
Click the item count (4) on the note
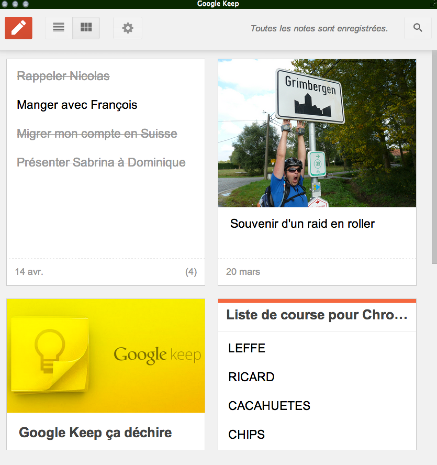click(x=191, y=272)
